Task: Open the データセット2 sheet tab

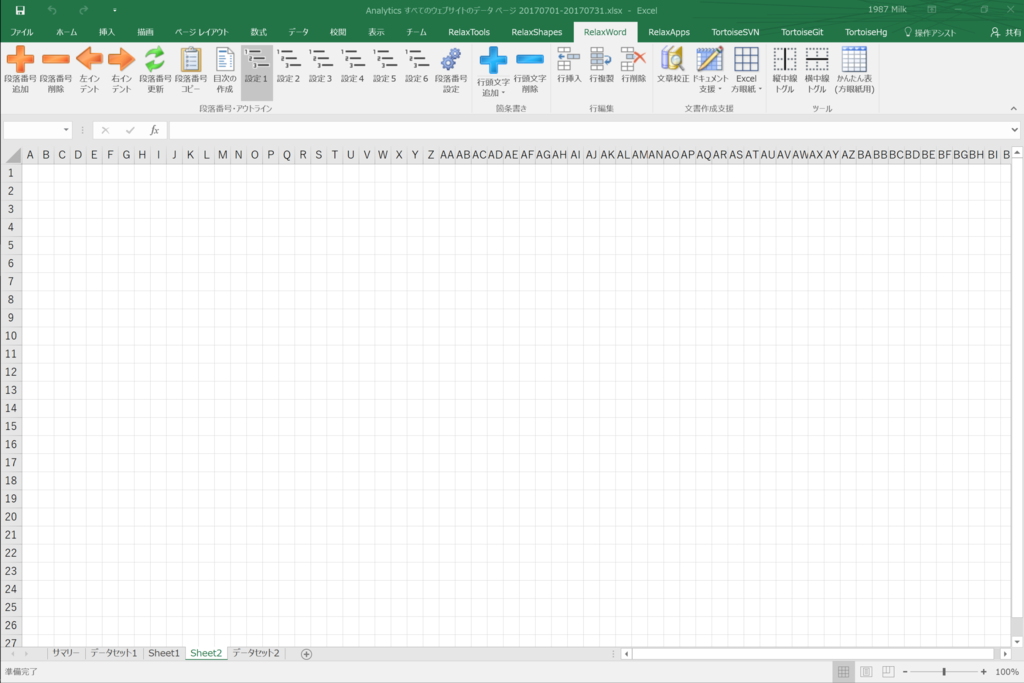Action: (256, 653)
